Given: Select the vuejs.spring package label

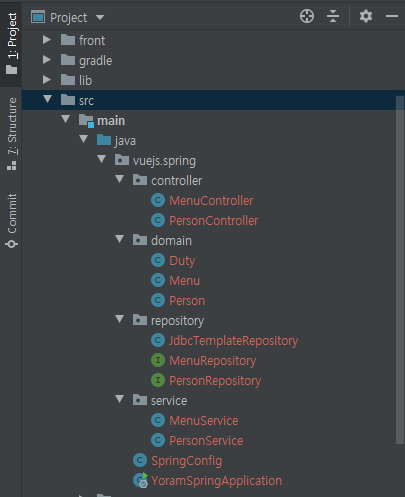Looking at the screenshot, I should pos(164,161).
